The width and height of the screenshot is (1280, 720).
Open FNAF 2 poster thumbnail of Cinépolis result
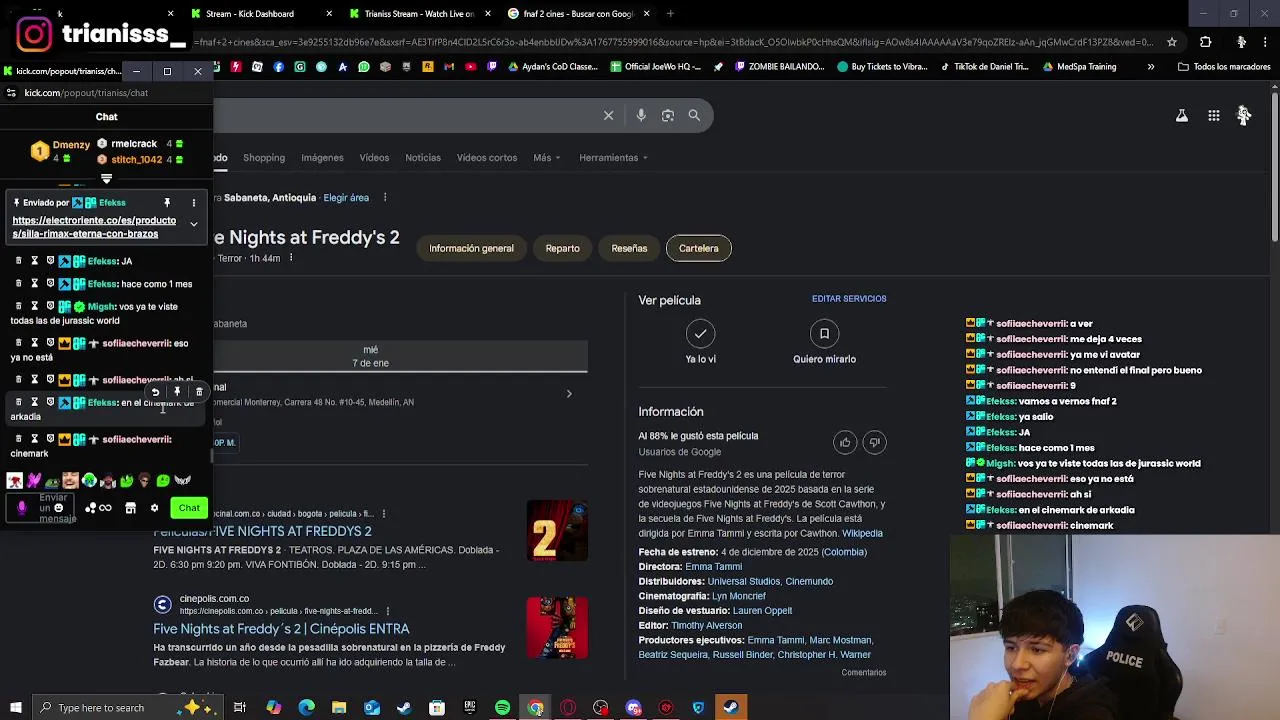tap(557, 628)
